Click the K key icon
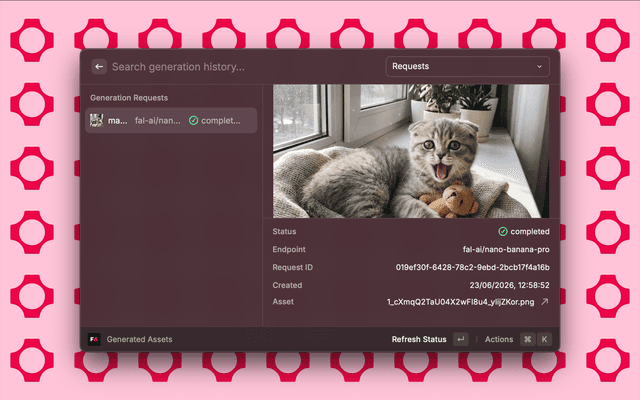The image size is (640, 400). [x=544, y=339]
